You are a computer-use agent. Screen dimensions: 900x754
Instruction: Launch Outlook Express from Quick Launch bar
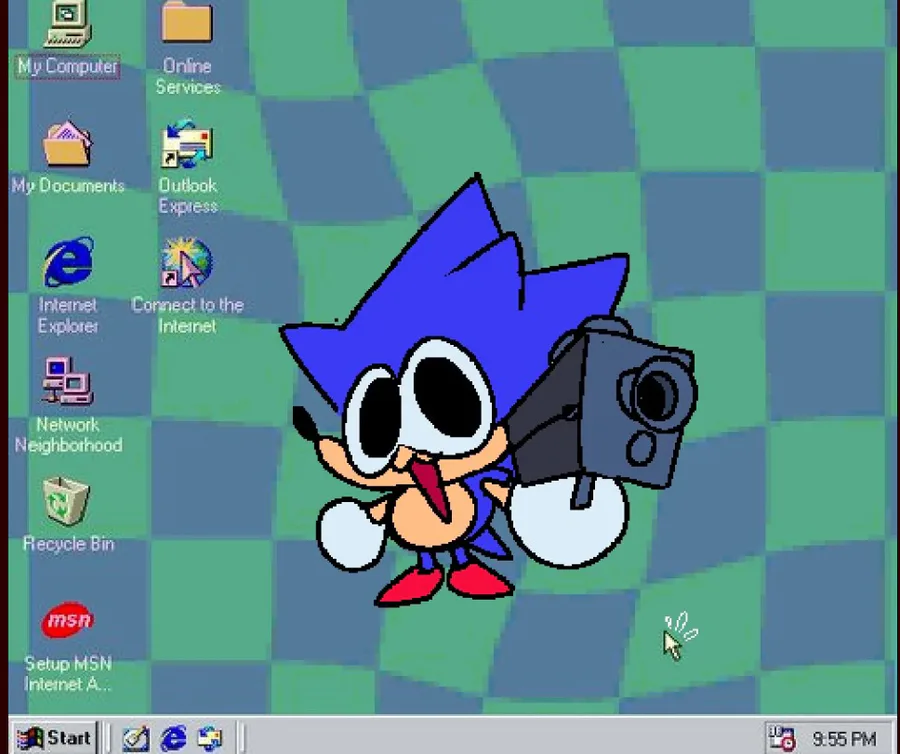pyautogui.click(x=210, y=739)
